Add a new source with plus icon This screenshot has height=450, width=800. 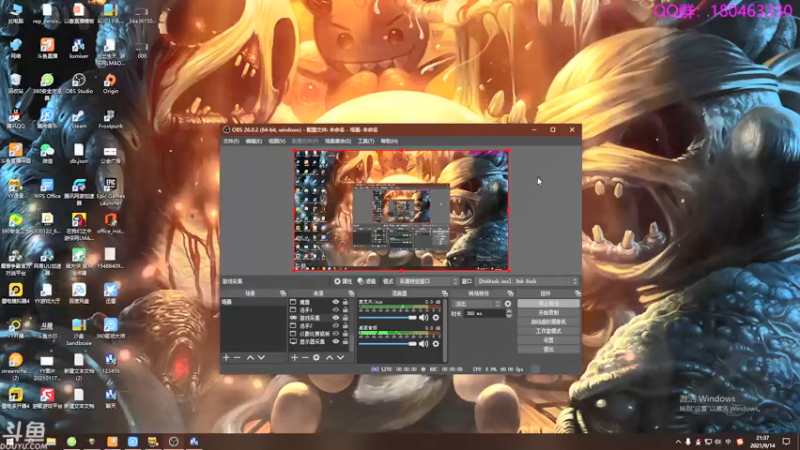point(294,358)
